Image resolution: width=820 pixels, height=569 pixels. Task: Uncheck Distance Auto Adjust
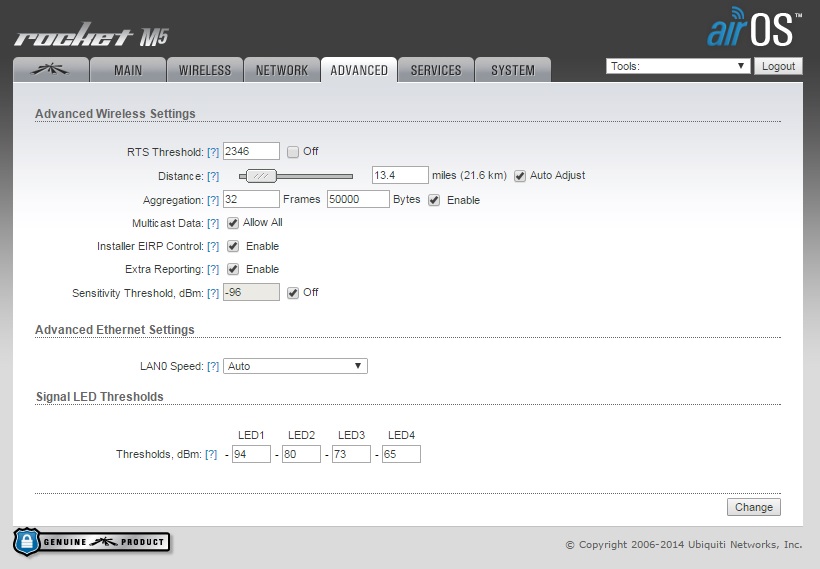coord(519,176)
